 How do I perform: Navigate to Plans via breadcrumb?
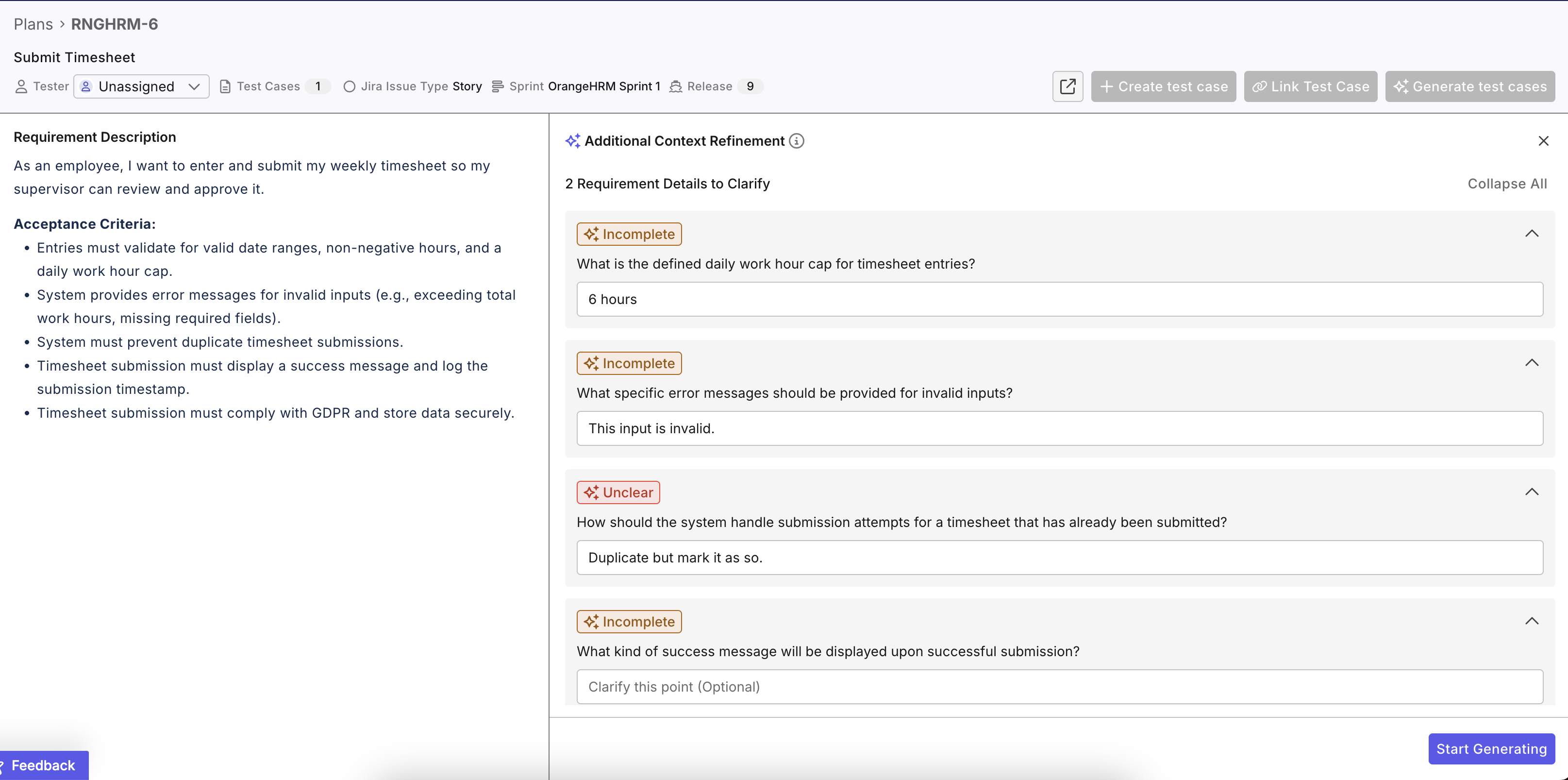pos(33,24)
